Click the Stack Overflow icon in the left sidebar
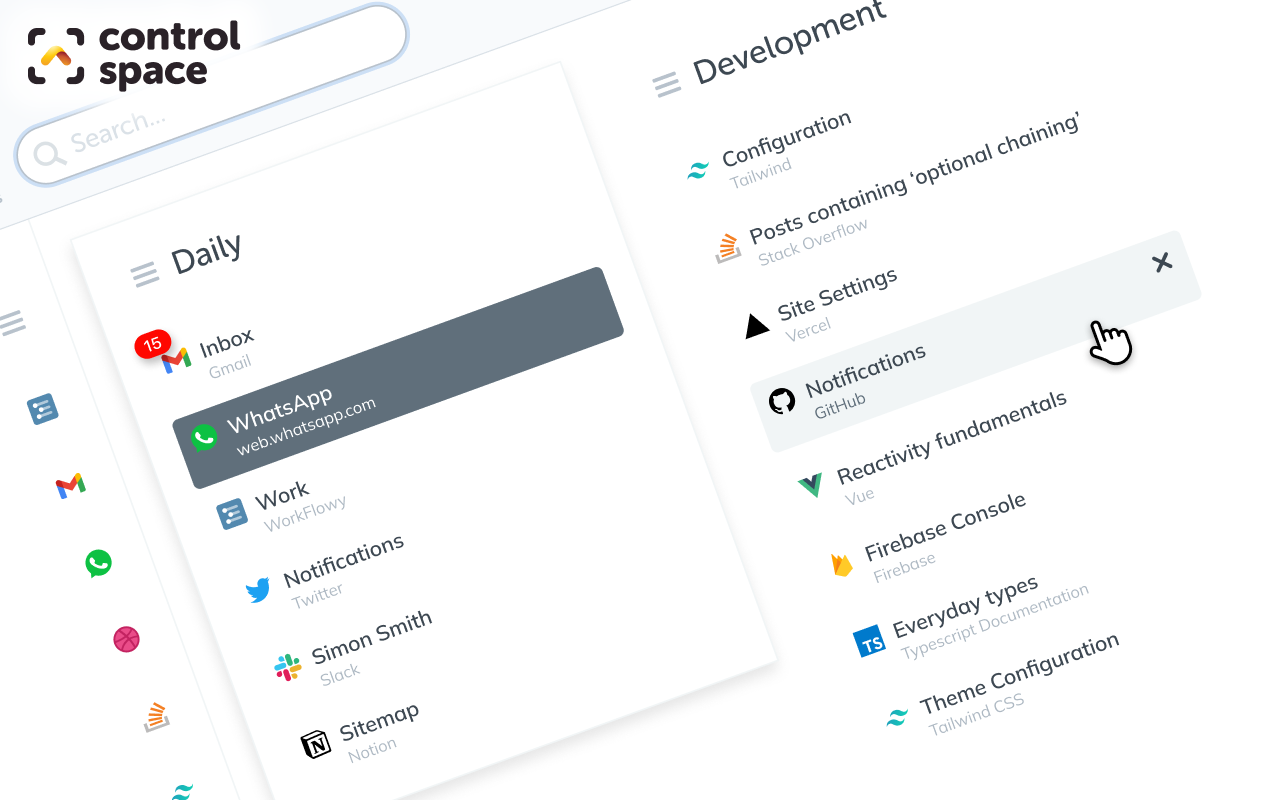The image size is (1280, 800). (x=155, y=716)
